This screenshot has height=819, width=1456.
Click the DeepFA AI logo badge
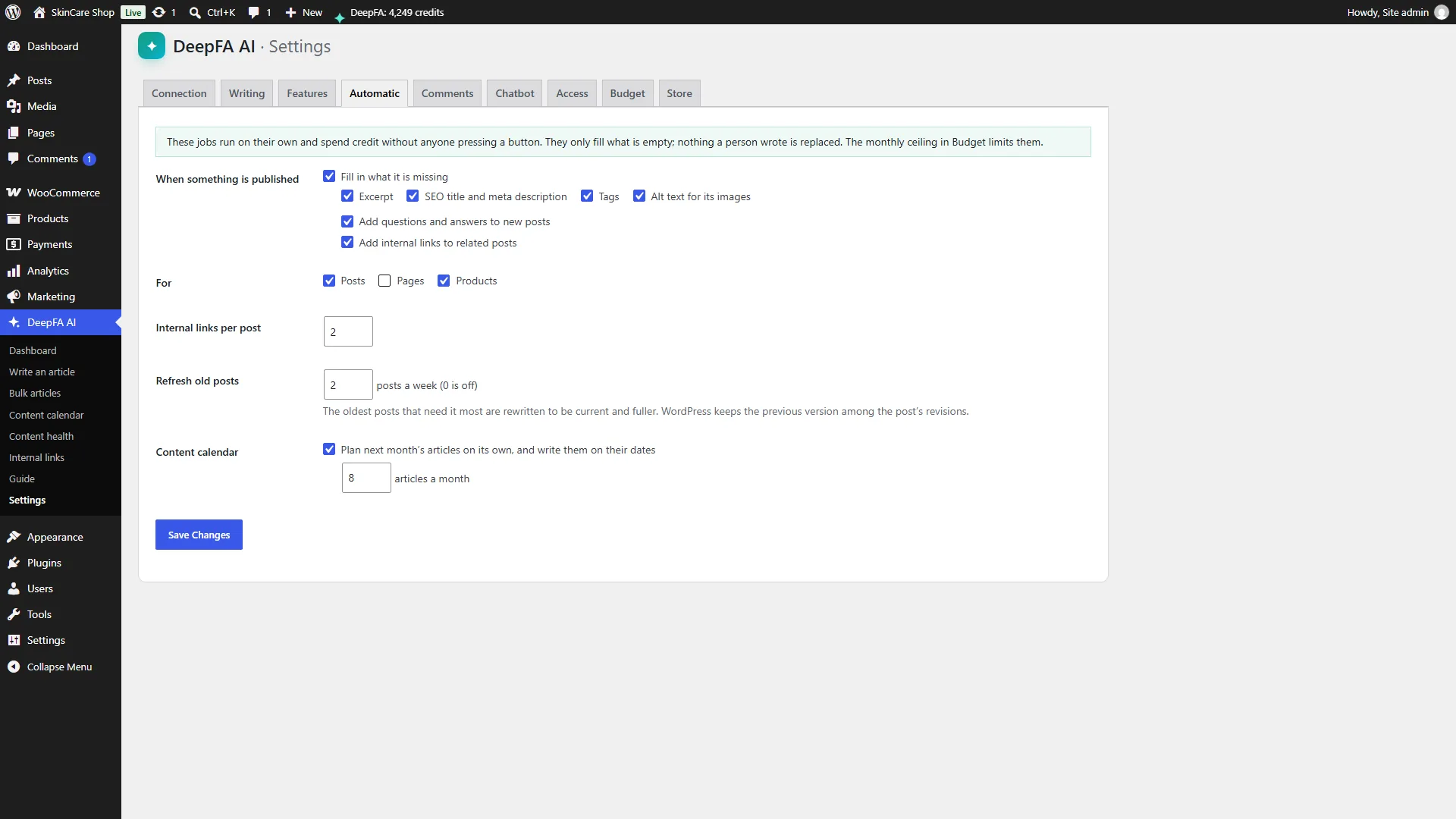tap(152, 46)
